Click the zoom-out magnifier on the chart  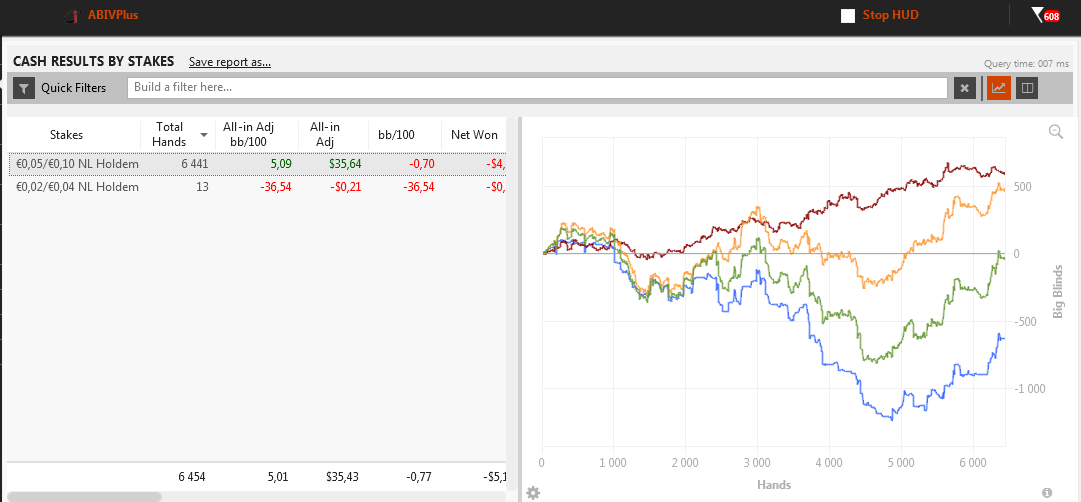pos(1056,132)
